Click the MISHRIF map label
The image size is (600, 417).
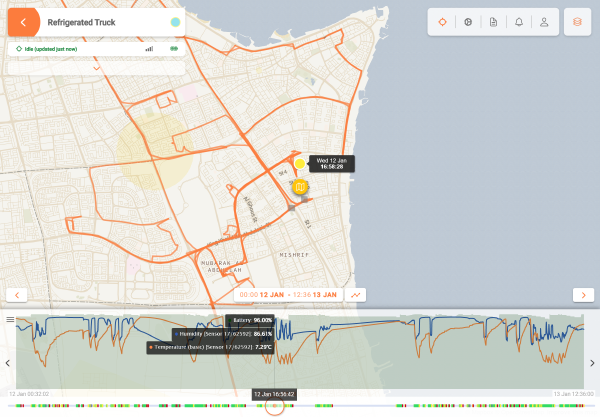click(x=294, y=255)
